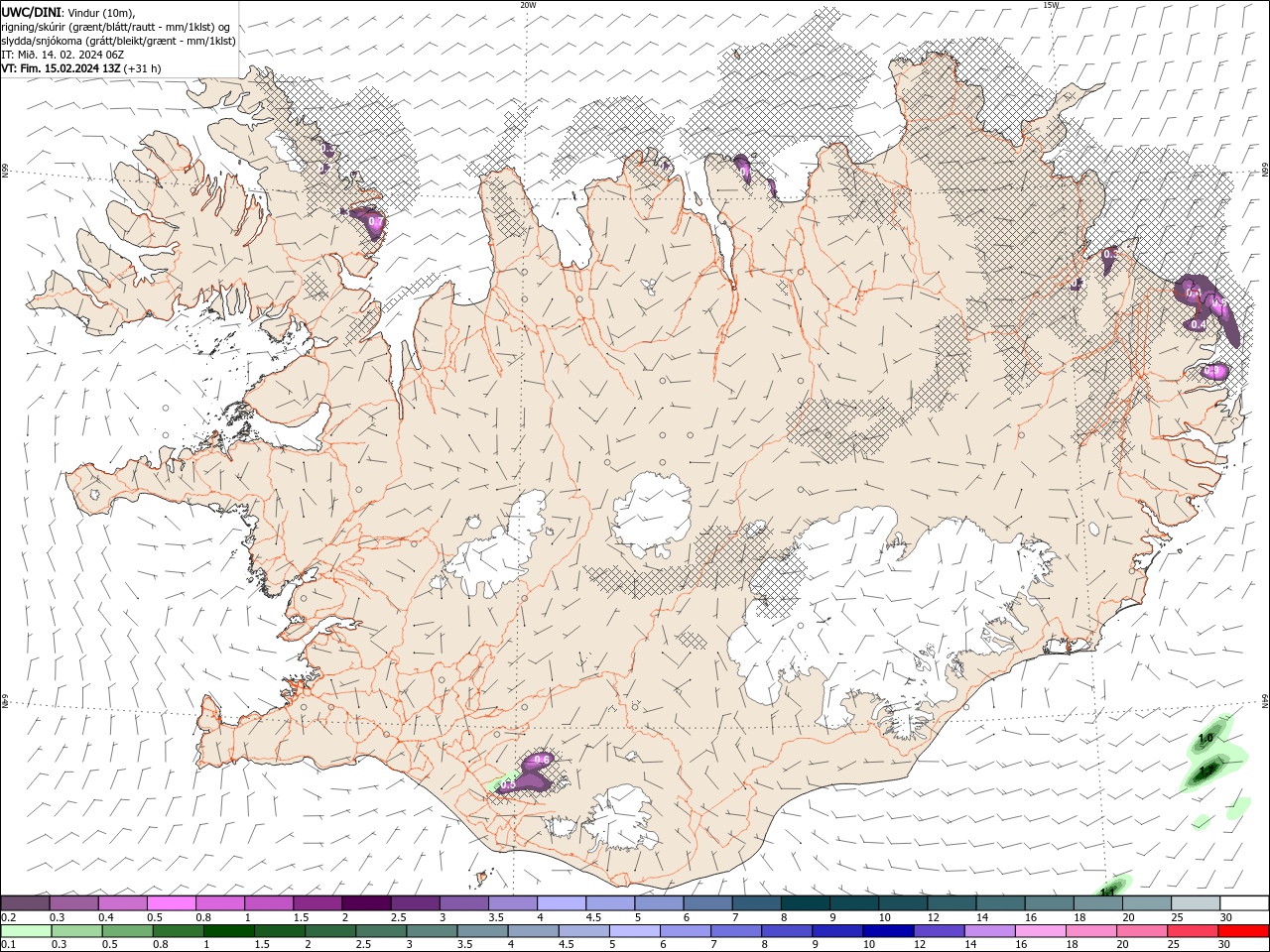Pick the 7 blue swatch in lower legend row
The image size is (1270, 952).
[x=736, y=931]
